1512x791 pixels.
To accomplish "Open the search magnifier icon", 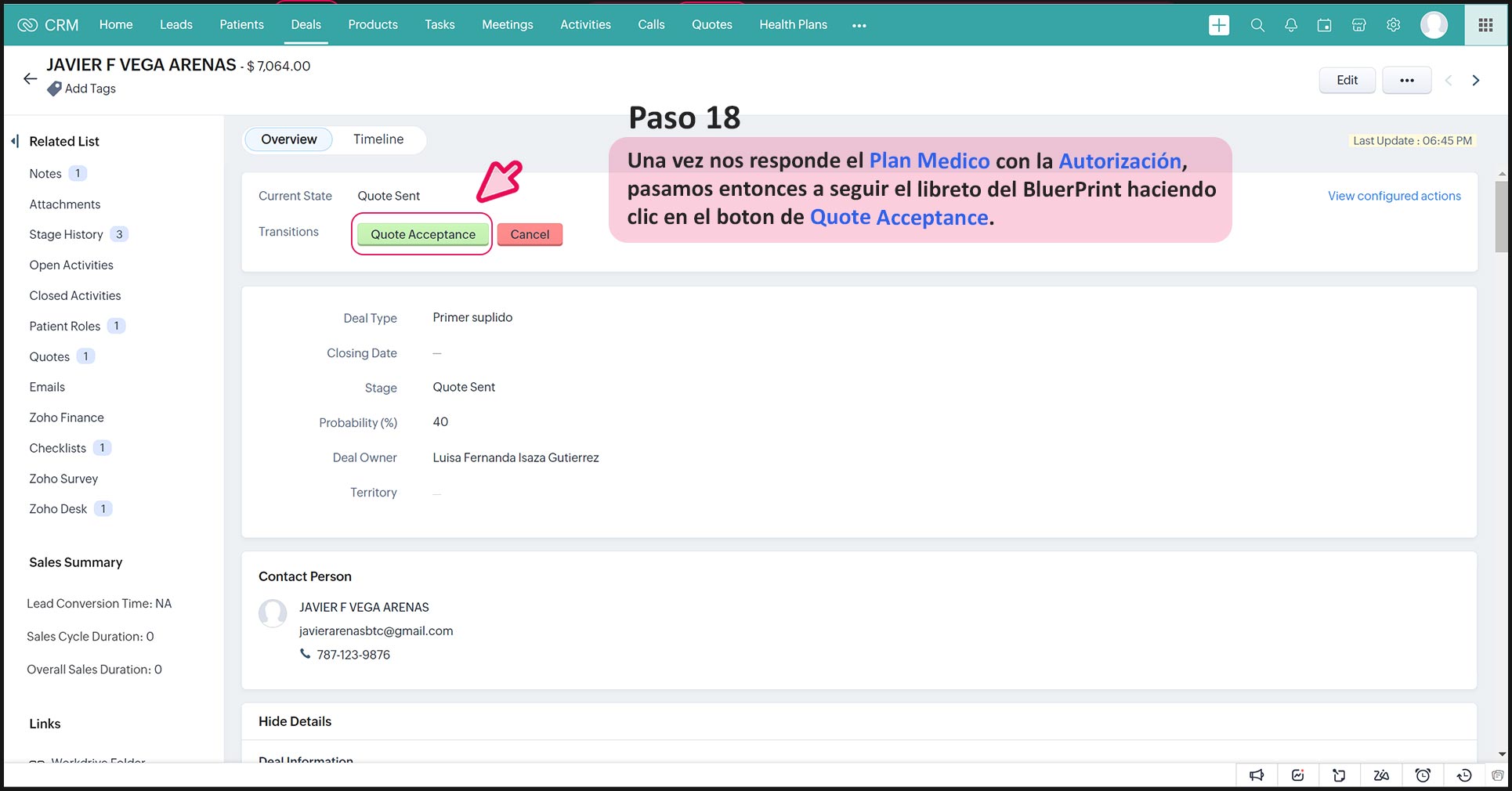I will (x=1257, y=25).
